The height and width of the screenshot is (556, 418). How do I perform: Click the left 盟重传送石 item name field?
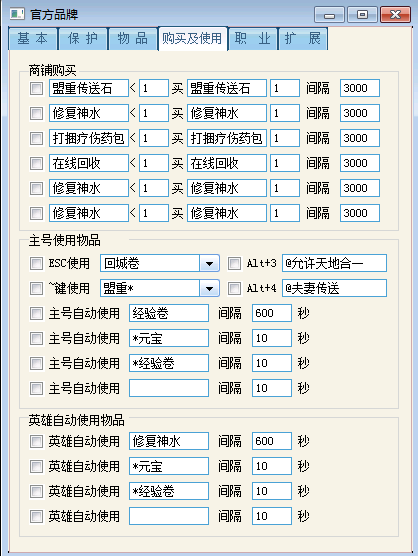(x=89, y=88)
